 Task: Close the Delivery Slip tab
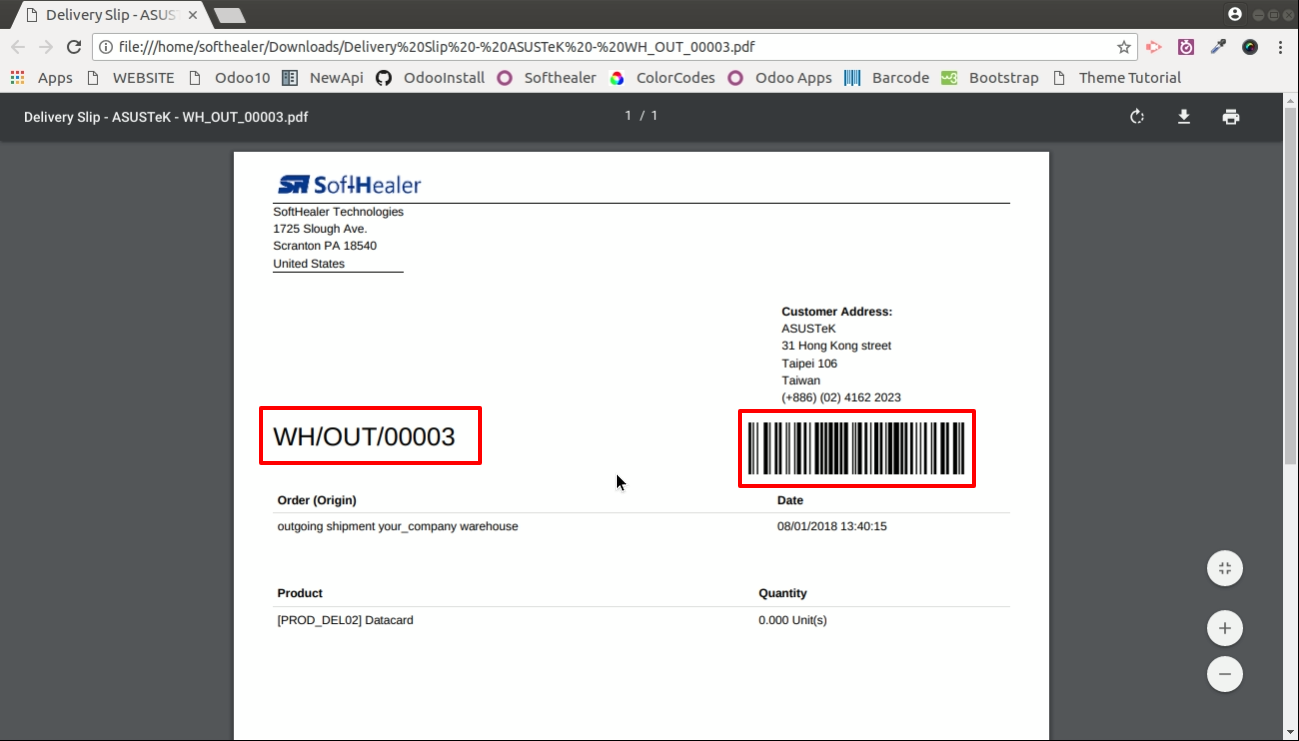point(193,15)
